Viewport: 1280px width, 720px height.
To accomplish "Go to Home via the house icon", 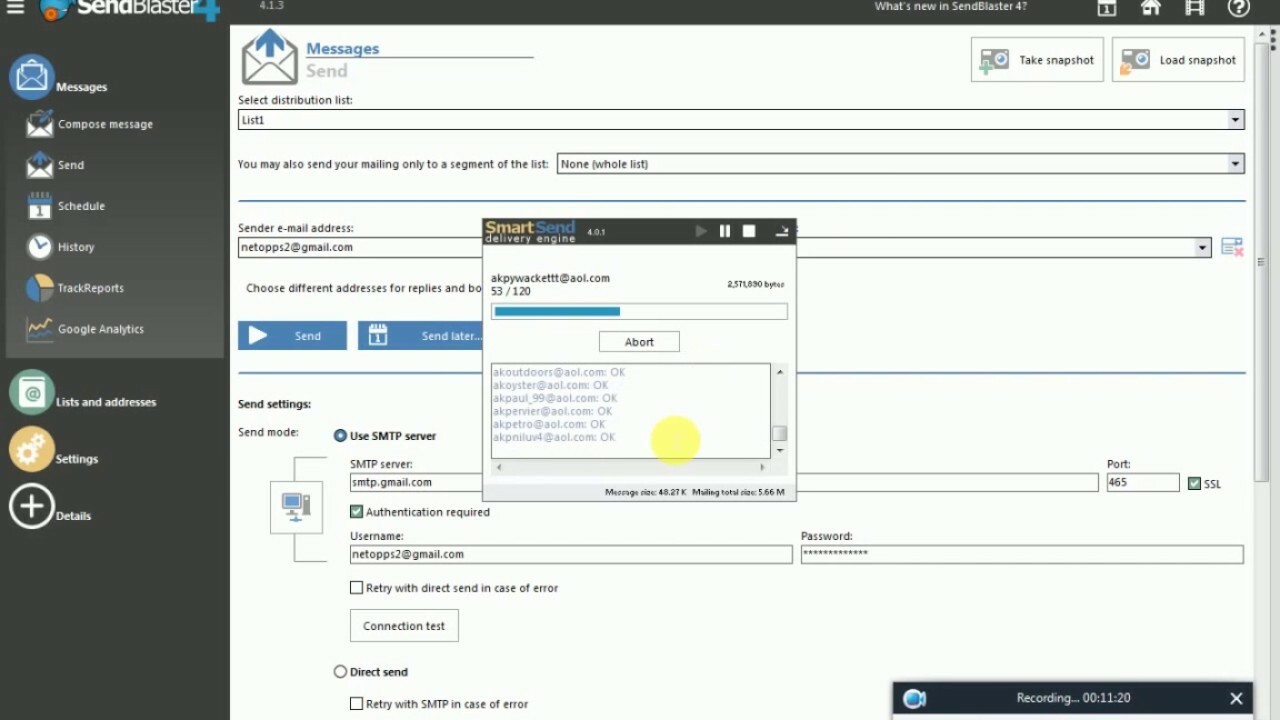I will coord(1150,8).
